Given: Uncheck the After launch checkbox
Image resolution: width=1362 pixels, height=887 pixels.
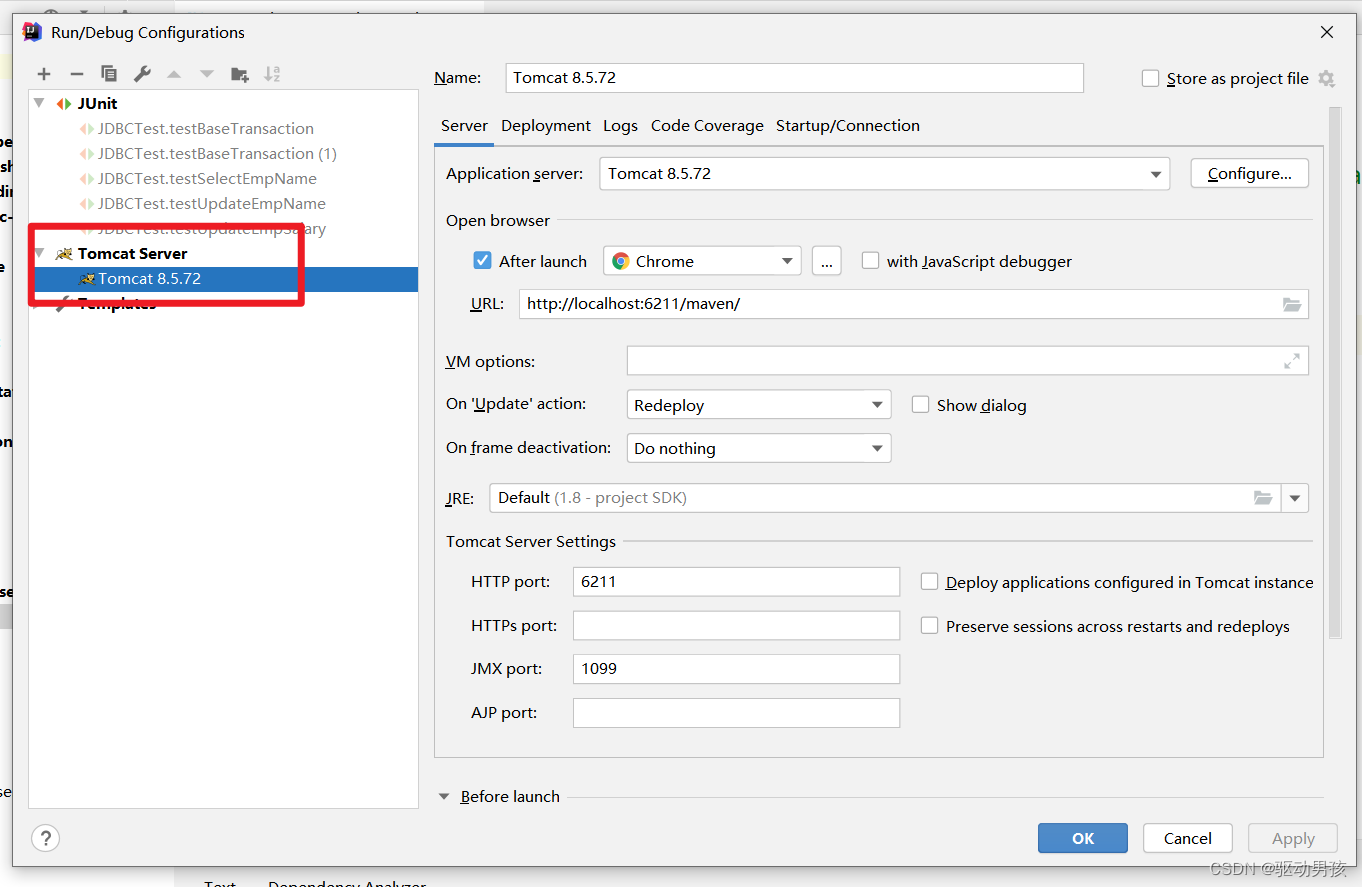Looking at the screenshot, I should pyautogui.click(x=482, y=260).
